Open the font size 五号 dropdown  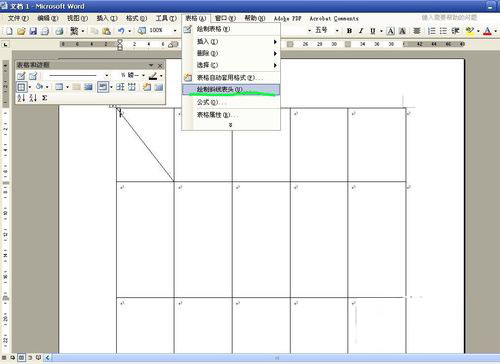pos(337,31)
